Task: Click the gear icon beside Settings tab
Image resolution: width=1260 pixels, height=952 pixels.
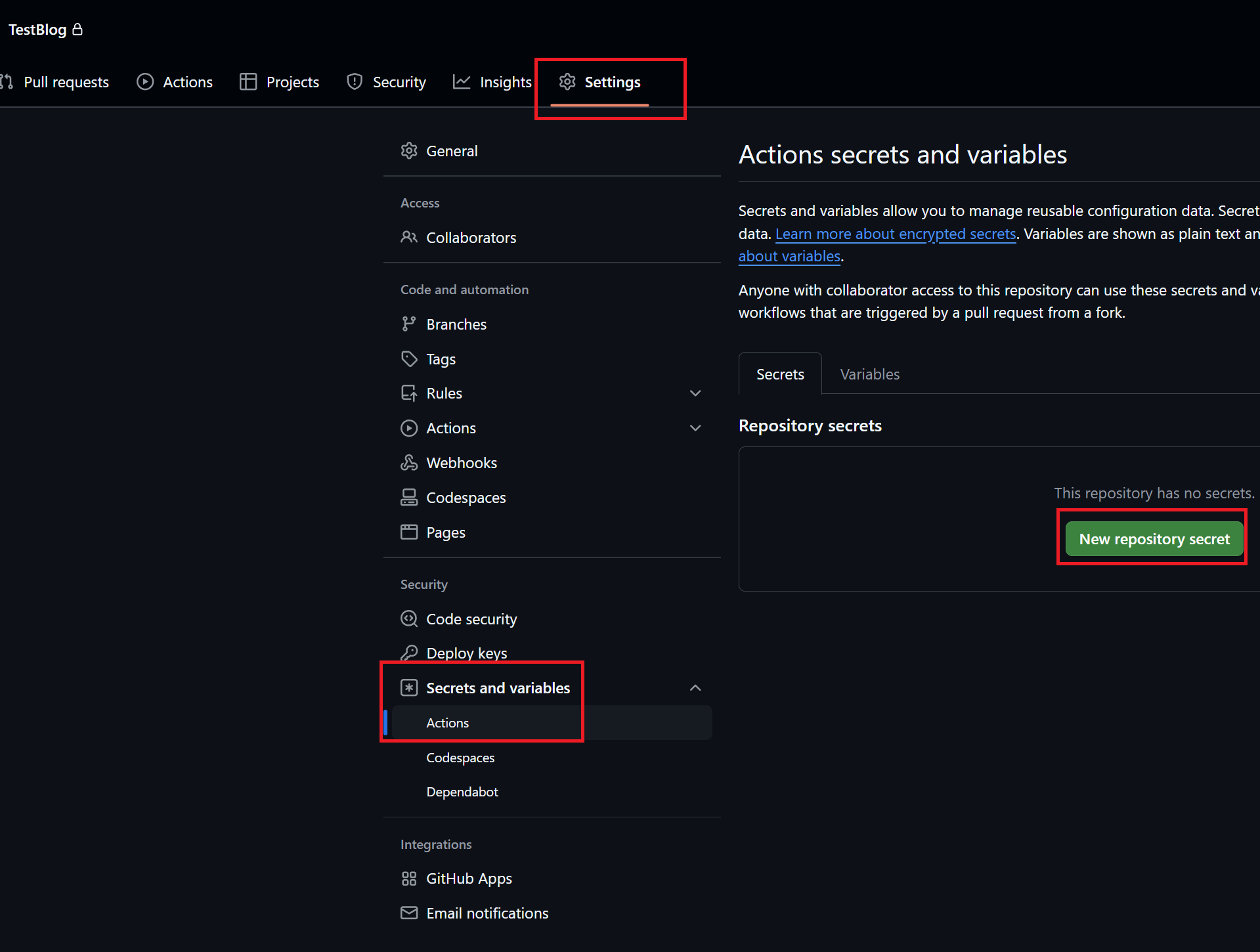Action: coord(567,81)
